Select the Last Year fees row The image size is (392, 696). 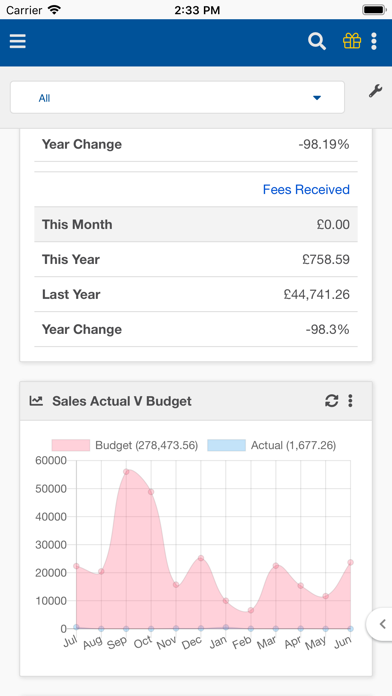click(x=196, y=294)
